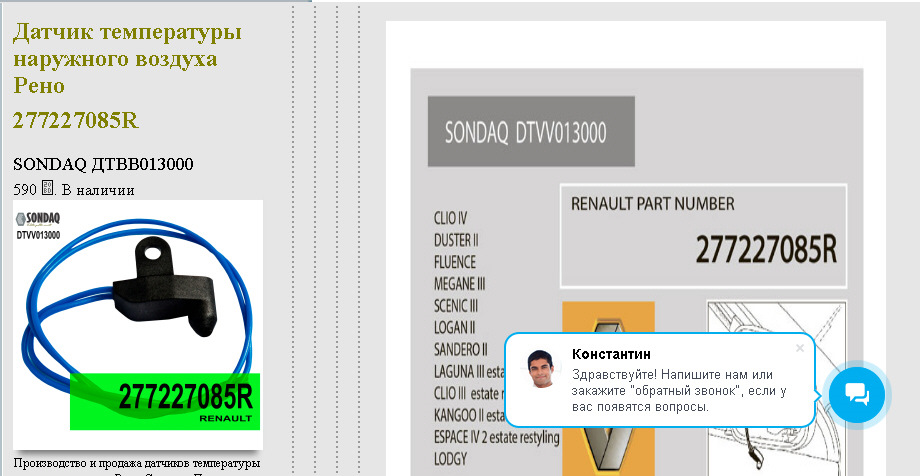Click LOGAN II in the model list

454,328
